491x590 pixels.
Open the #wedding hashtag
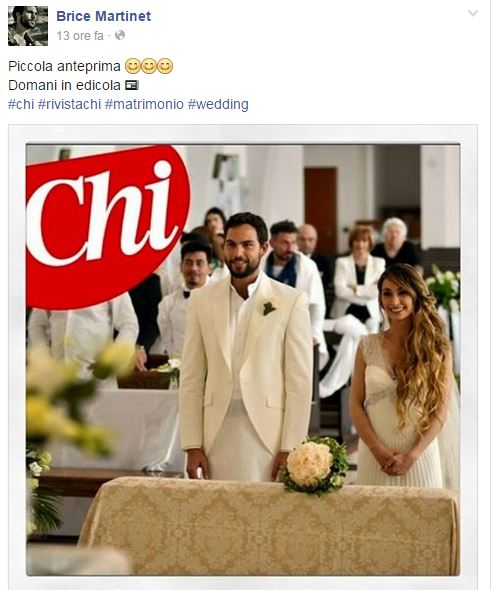click(218, 104)
